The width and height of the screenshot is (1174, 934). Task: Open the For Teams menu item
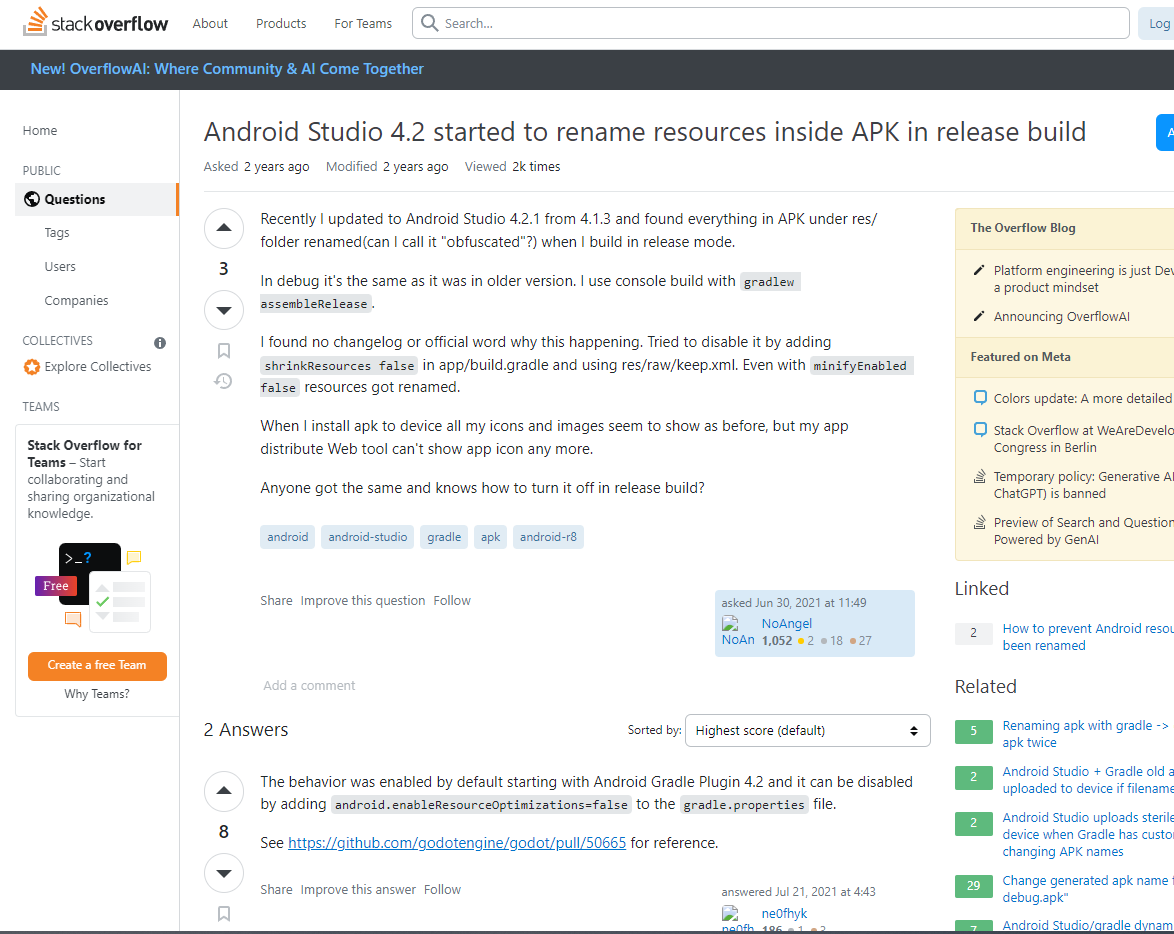click(362, 23)
